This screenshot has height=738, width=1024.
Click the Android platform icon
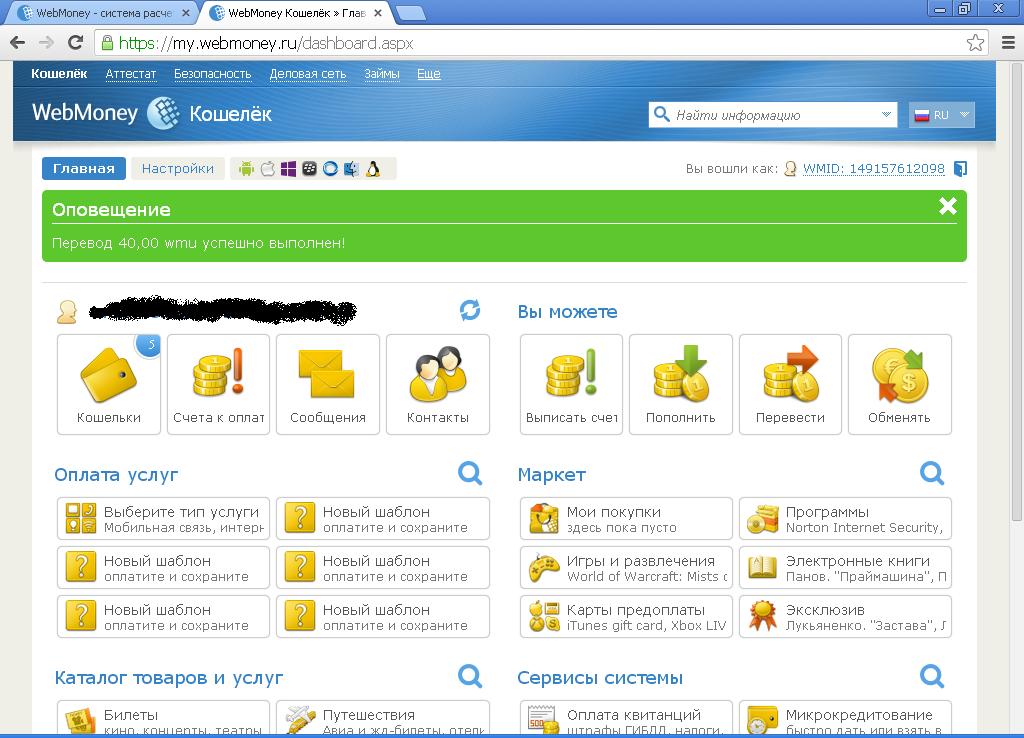coord(246,169)
